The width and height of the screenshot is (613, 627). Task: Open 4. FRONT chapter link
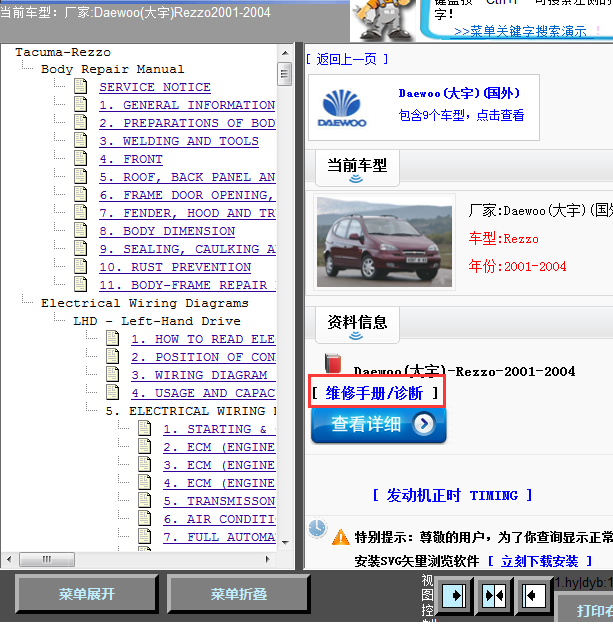click(x=131, y=159)
